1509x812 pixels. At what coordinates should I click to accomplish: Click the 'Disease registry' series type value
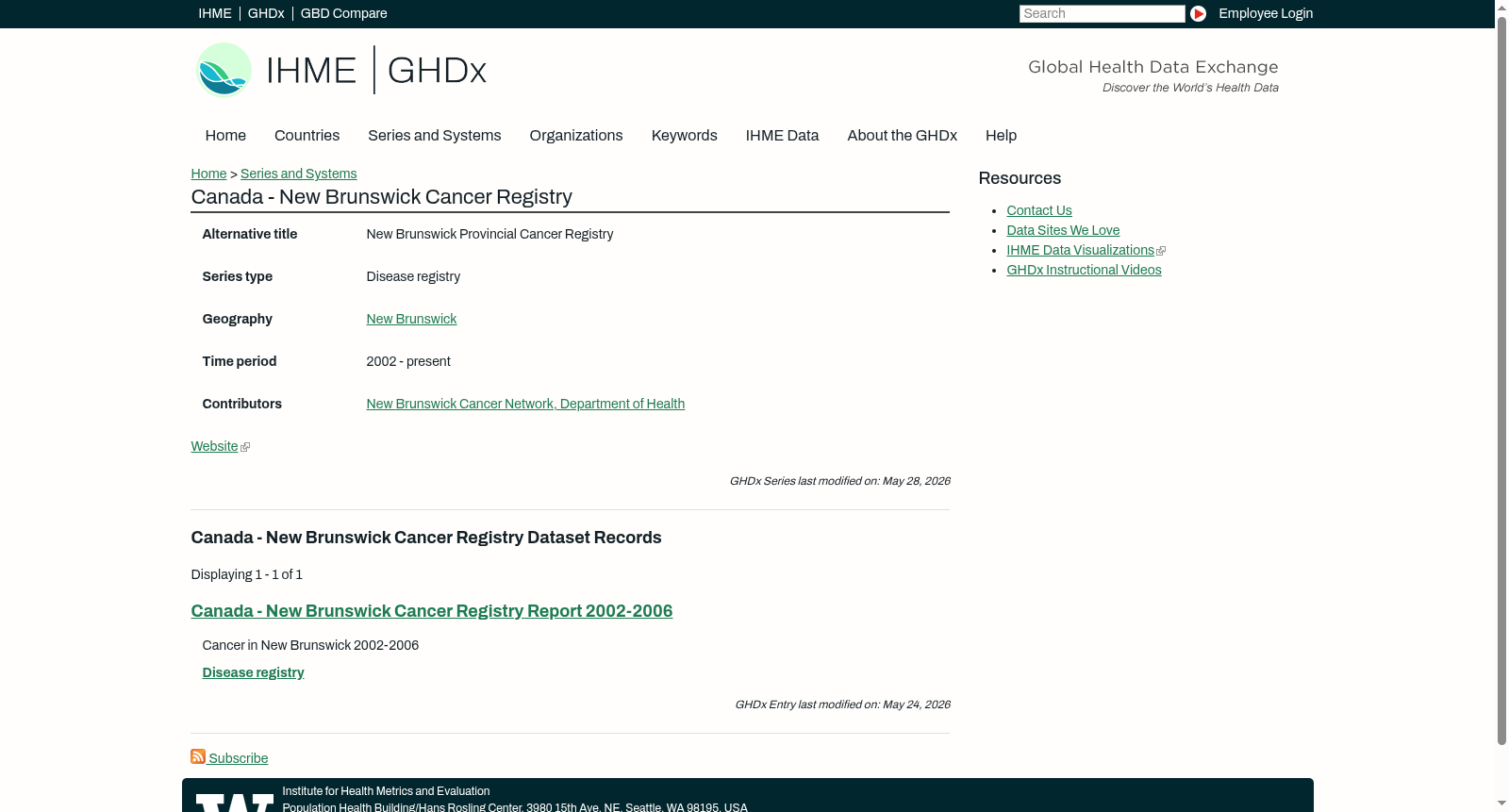(413, 276)
